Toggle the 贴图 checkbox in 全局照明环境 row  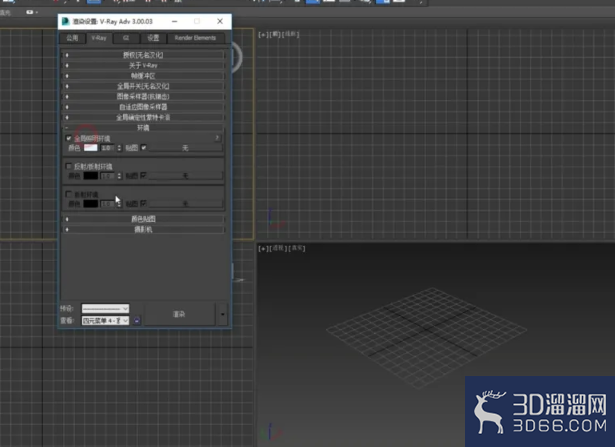144,148
